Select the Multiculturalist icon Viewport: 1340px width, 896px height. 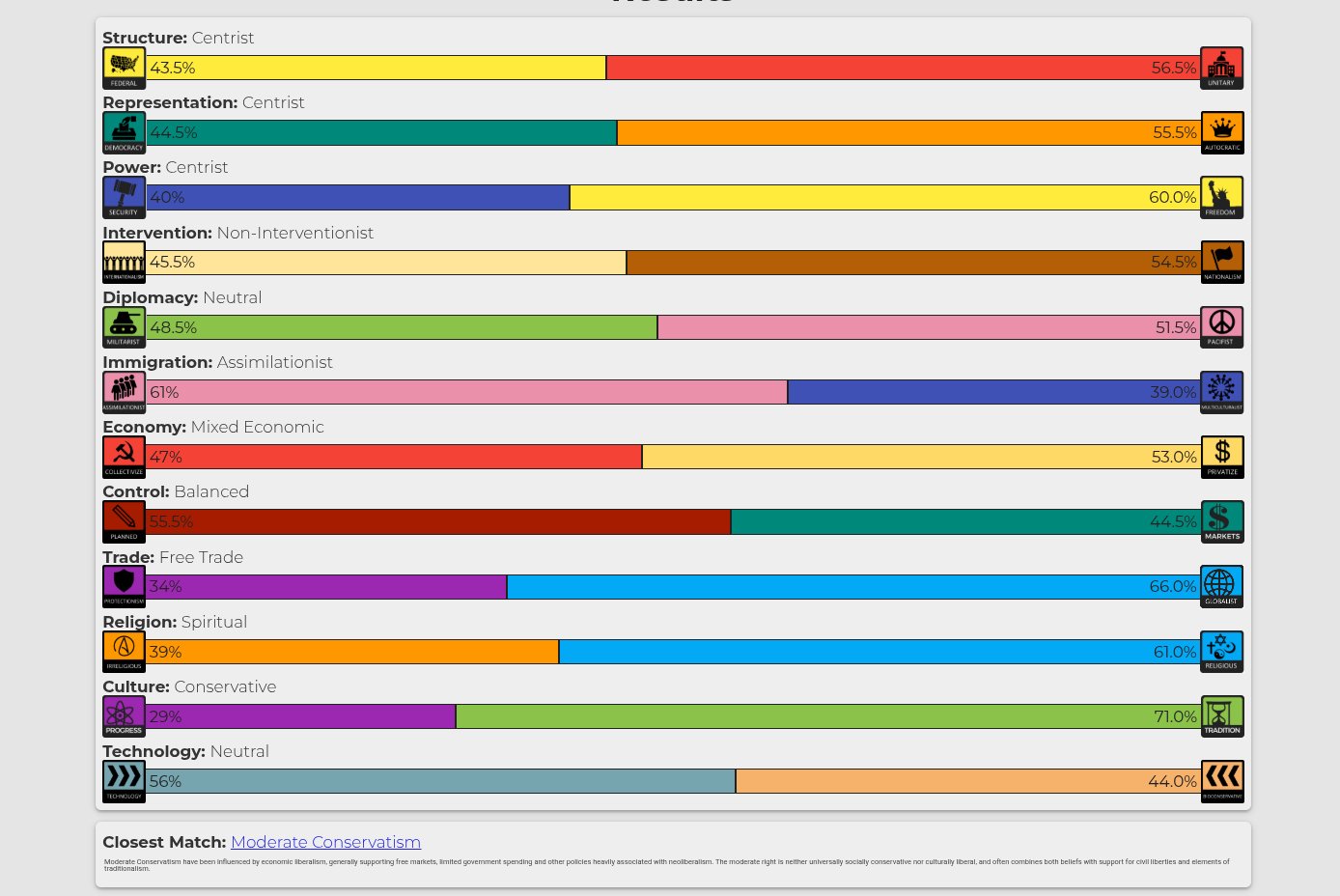(1221, 392)
